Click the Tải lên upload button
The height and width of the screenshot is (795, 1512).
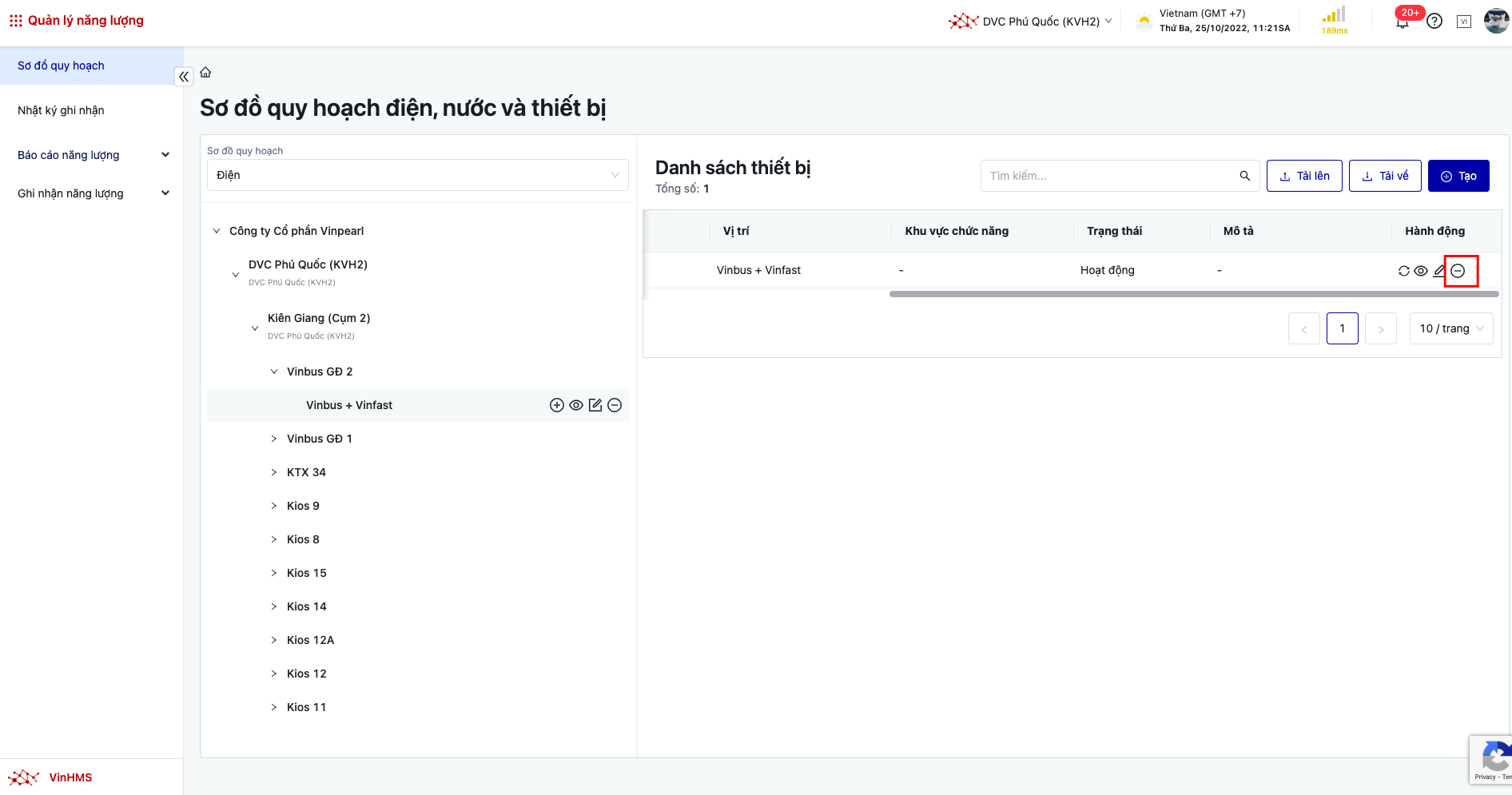tap(1303, 176)
